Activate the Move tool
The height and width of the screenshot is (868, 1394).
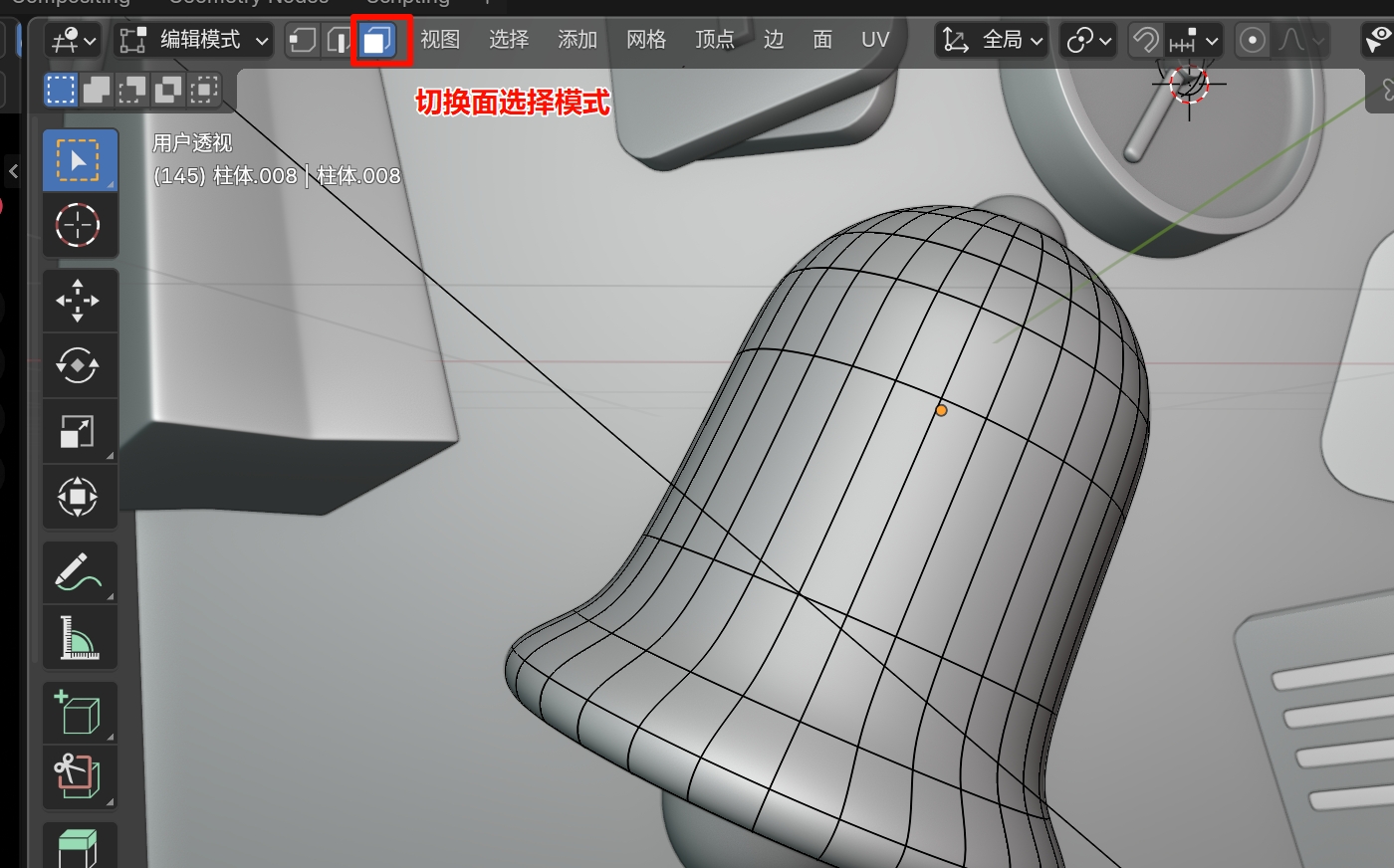click(78, 301)
